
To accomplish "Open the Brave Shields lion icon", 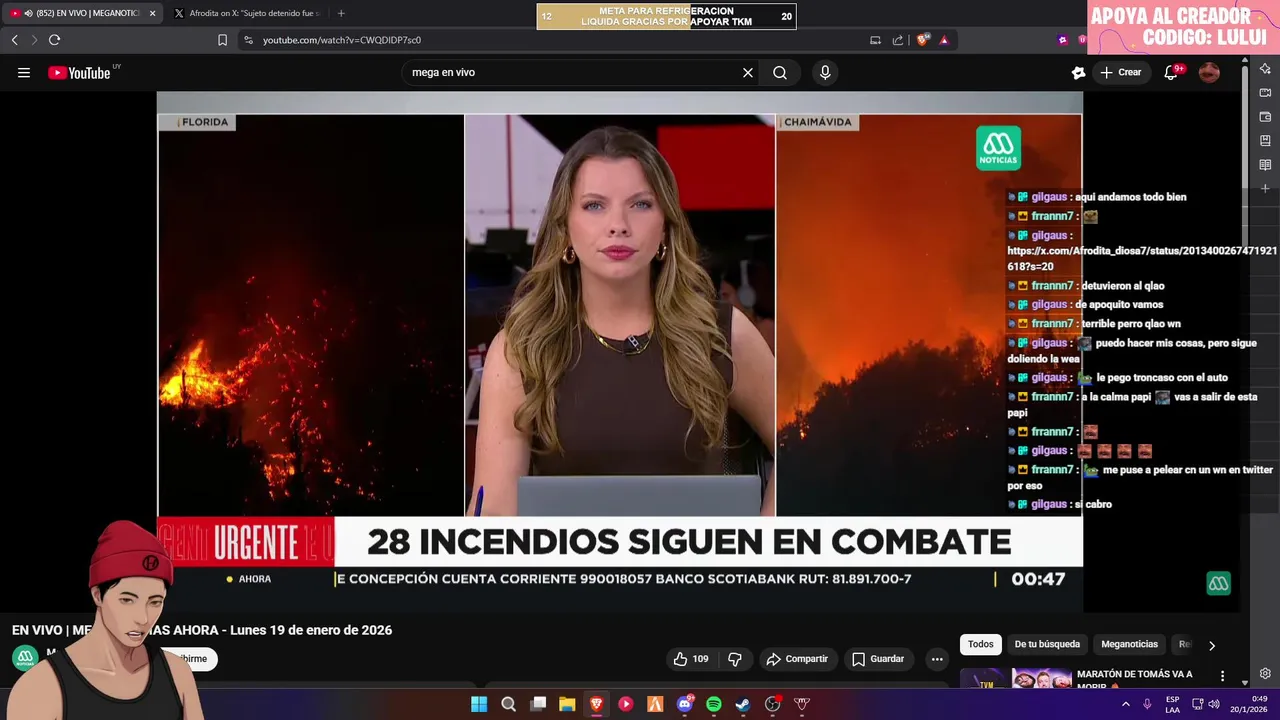I will point(922,40).
